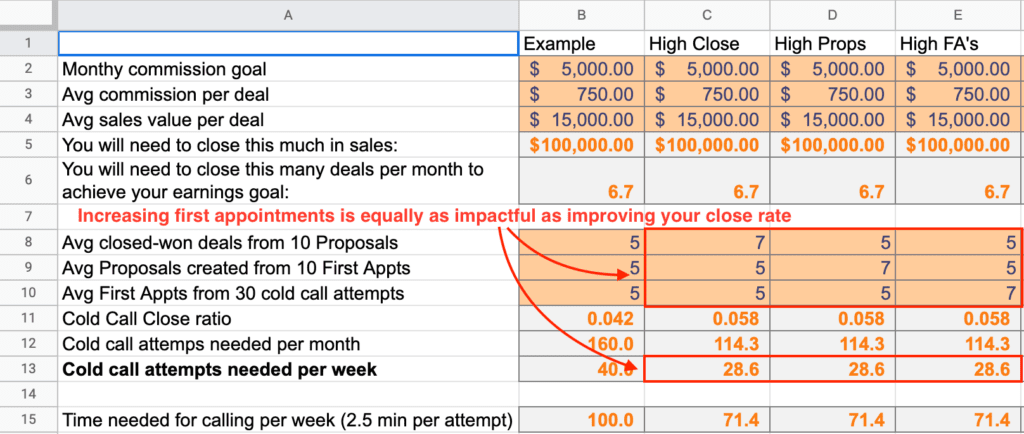This screenshot has width=1024, height=434.
Task: Select the column A header
Action: pos(288,14)
